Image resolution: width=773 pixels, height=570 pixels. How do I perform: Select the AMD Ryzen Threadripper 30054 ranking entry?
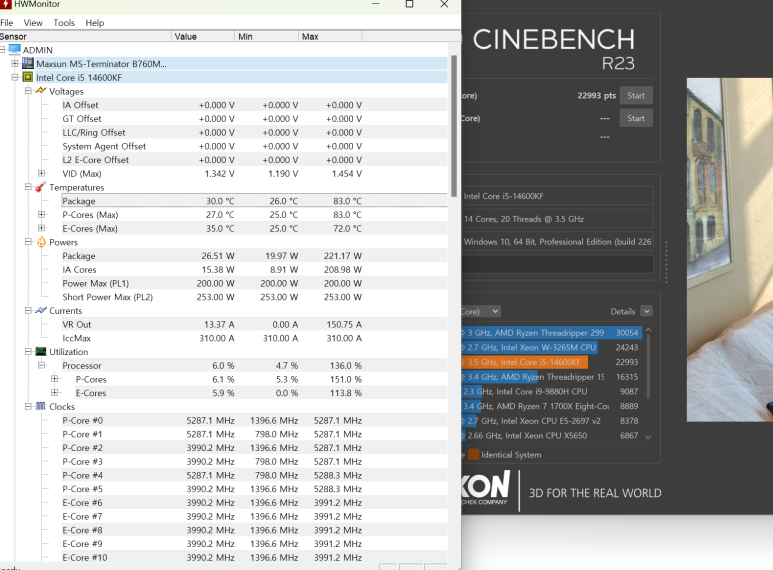tap(551, 333)
